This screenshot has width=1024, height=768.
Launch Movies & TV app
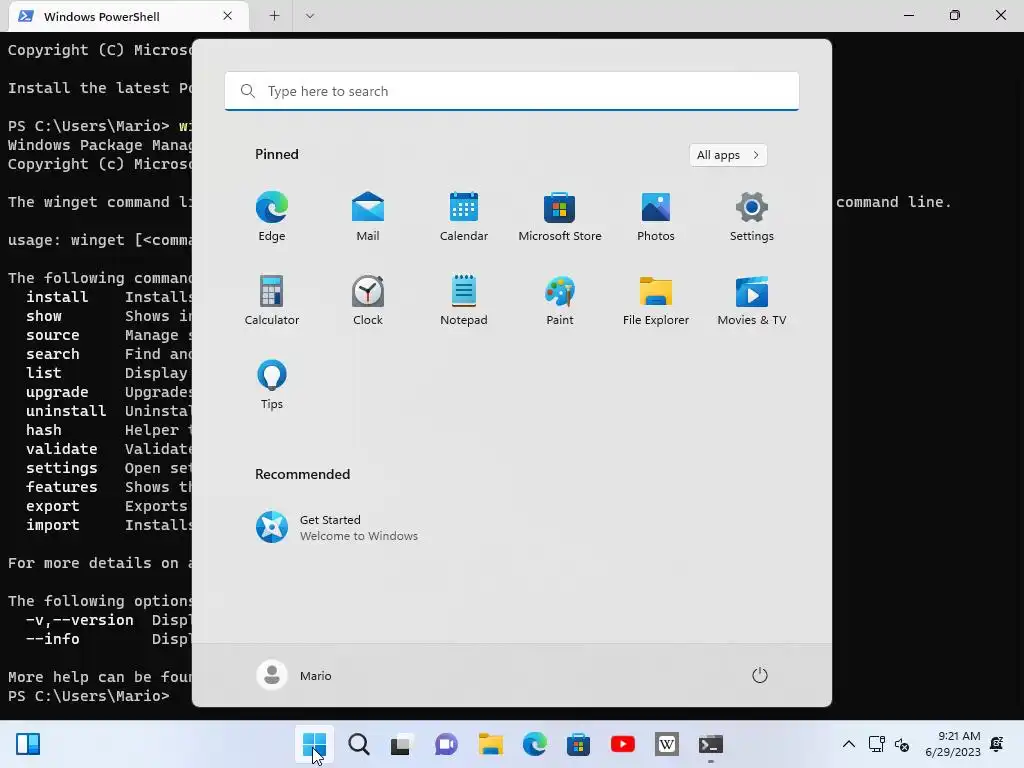tap(752, 300)
